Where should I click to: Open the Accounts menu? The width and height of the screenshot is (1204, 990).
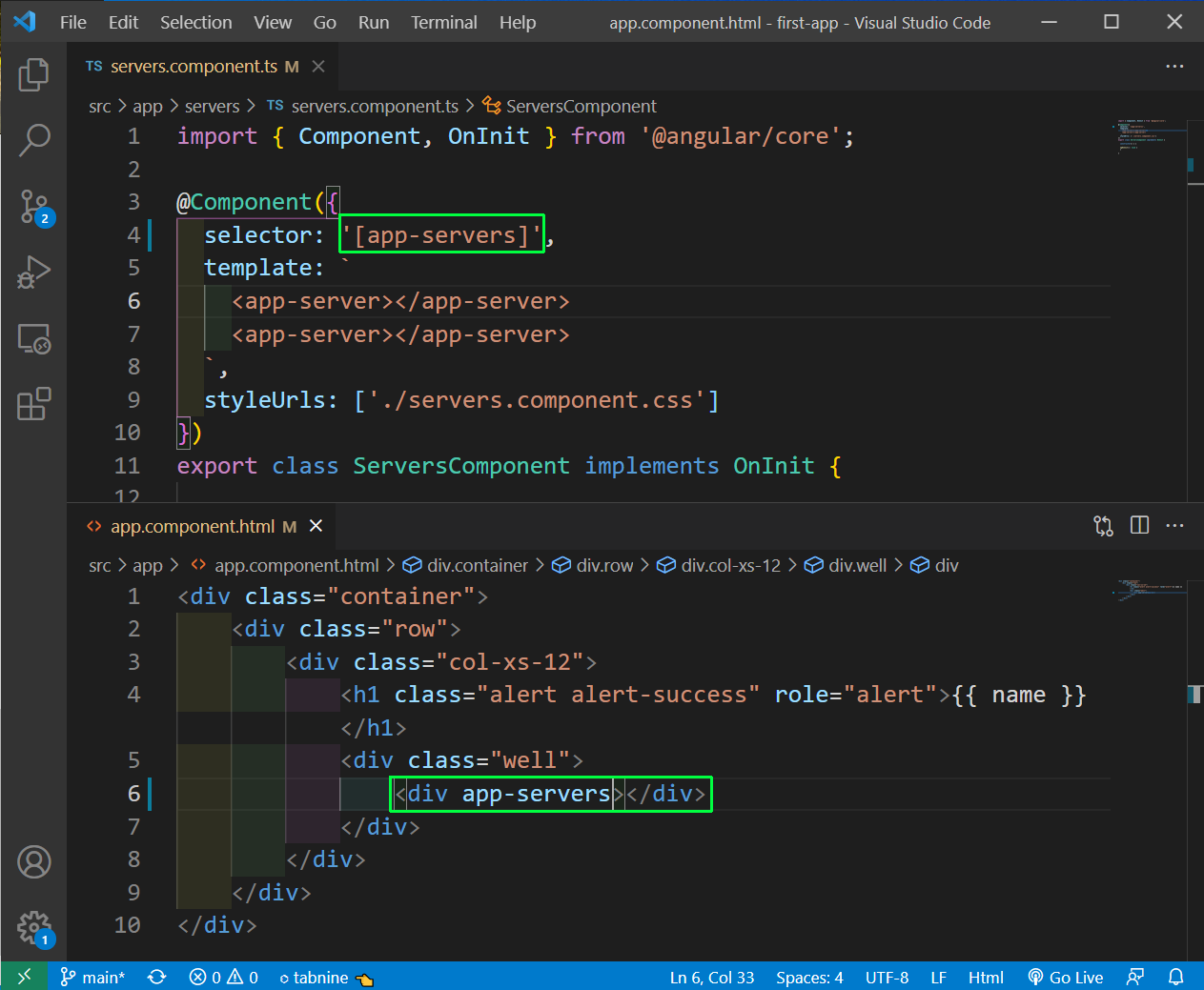(33, 862)
